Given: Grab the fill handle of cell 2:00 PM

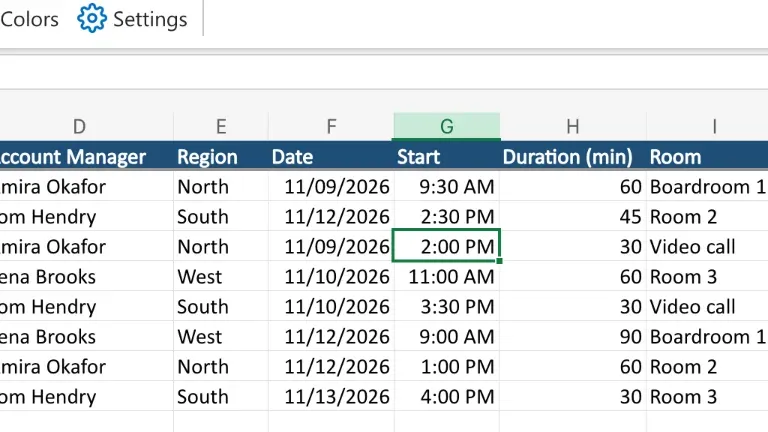Looking at the screenshot, I should coord(499,261).
